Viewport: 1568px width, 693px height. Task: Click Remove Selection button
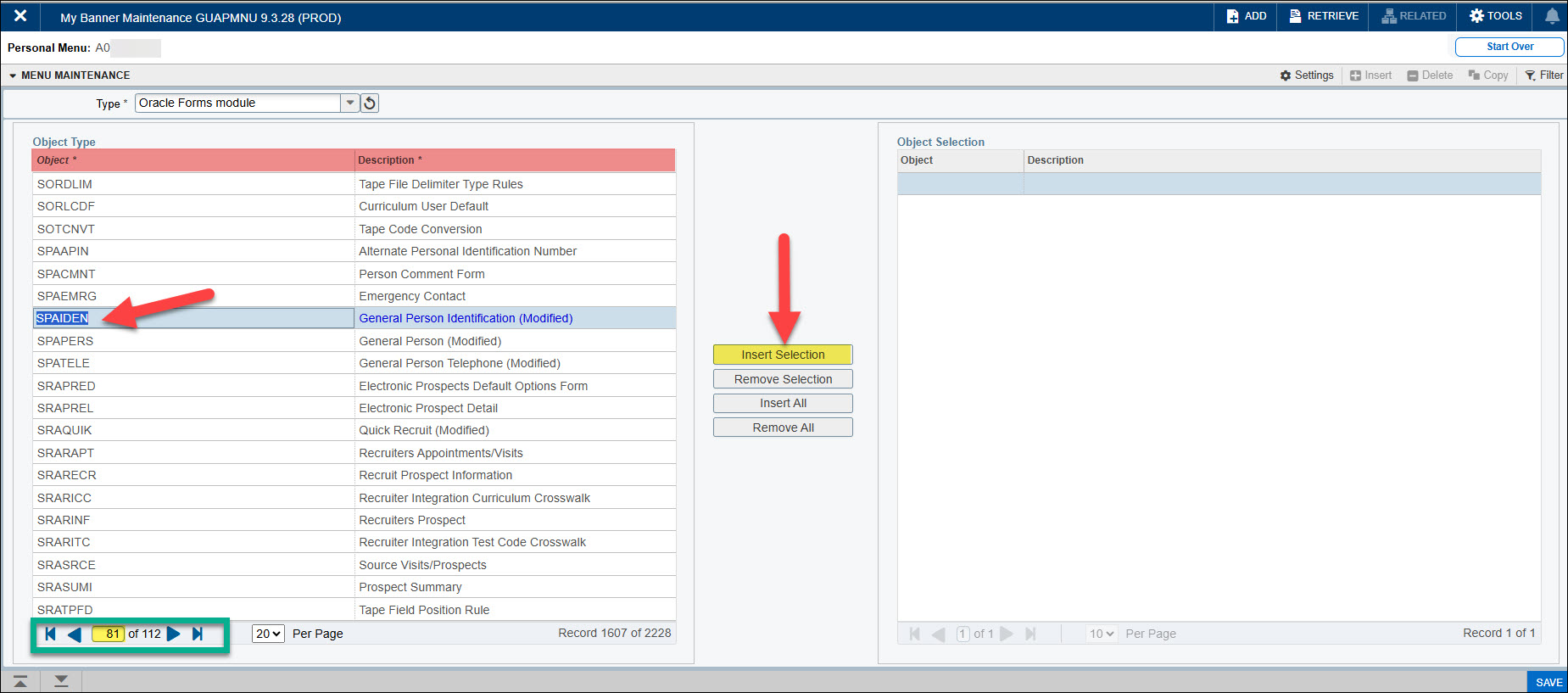pyautogui.click(x=783, y=379)
